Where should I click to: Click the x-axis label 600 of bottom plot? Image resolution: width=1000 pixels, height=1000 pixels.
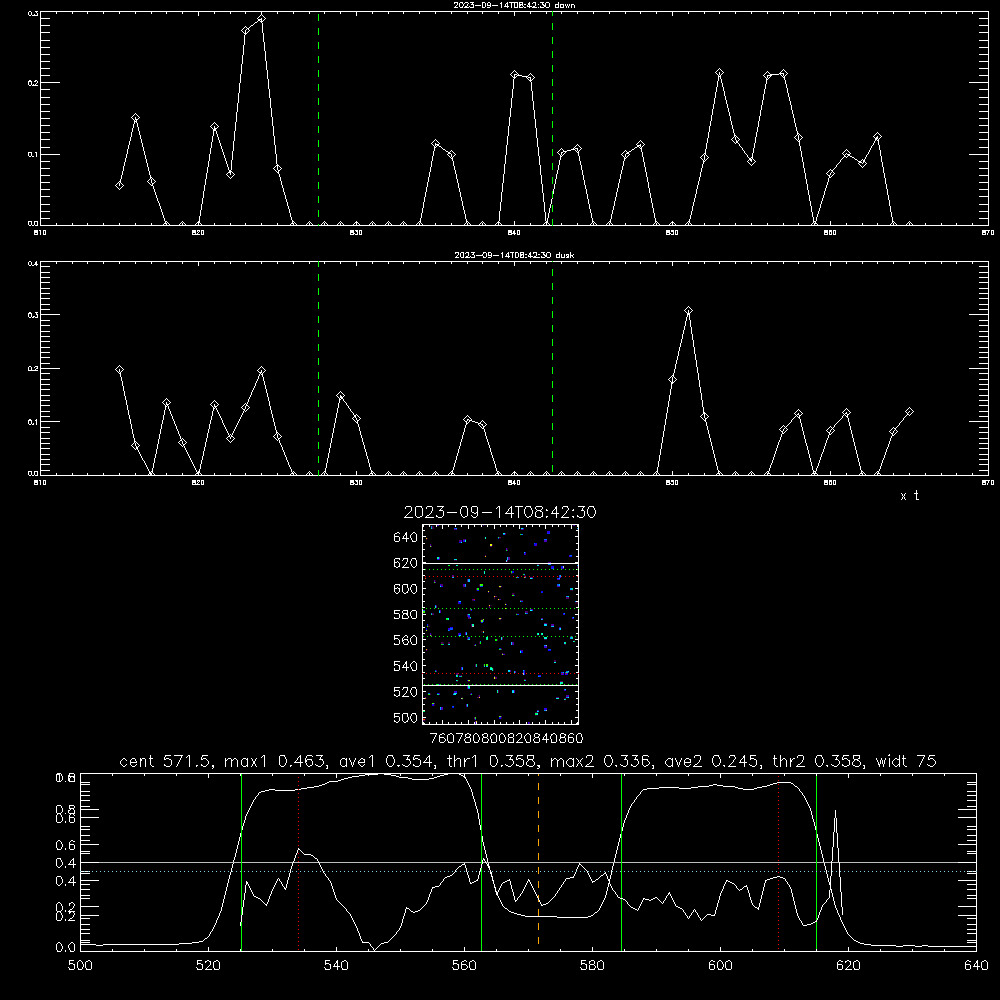point(721,966)
